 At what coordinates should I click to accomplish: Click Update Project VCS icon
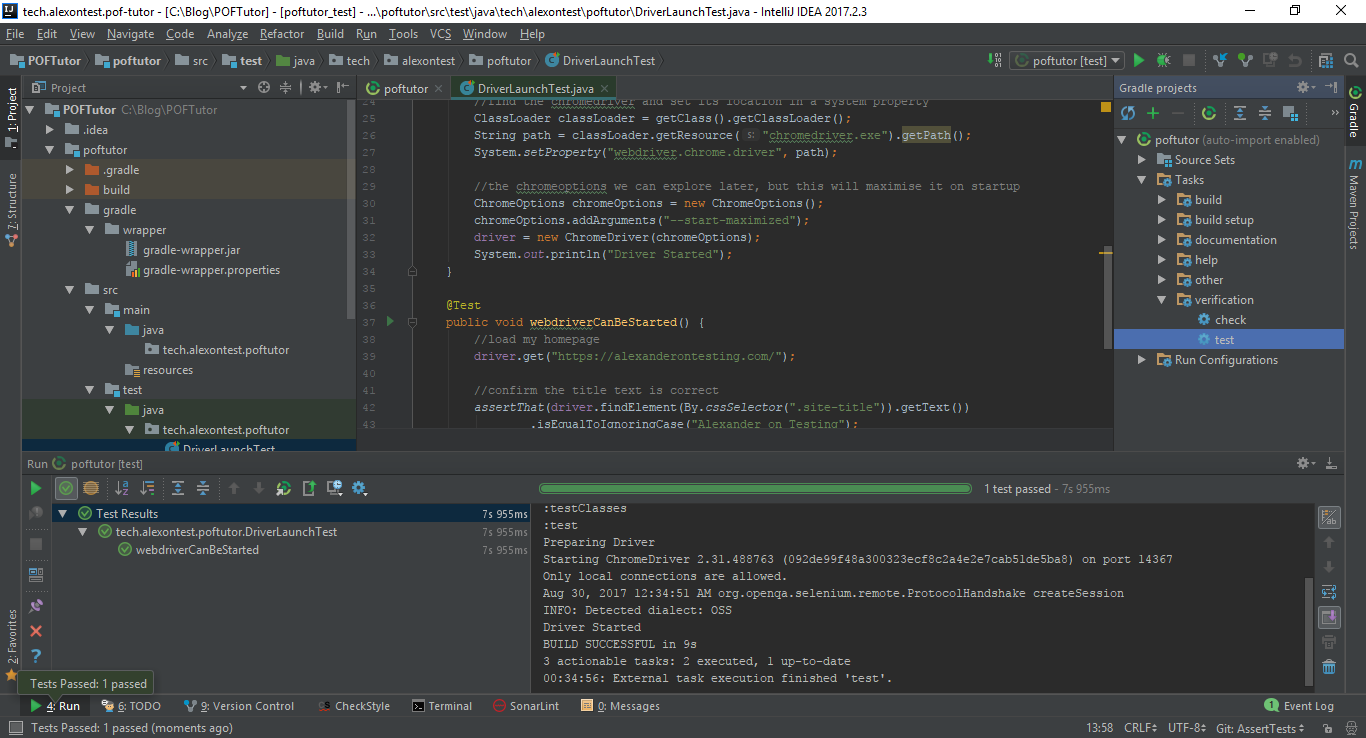[x=1222, y=61]
